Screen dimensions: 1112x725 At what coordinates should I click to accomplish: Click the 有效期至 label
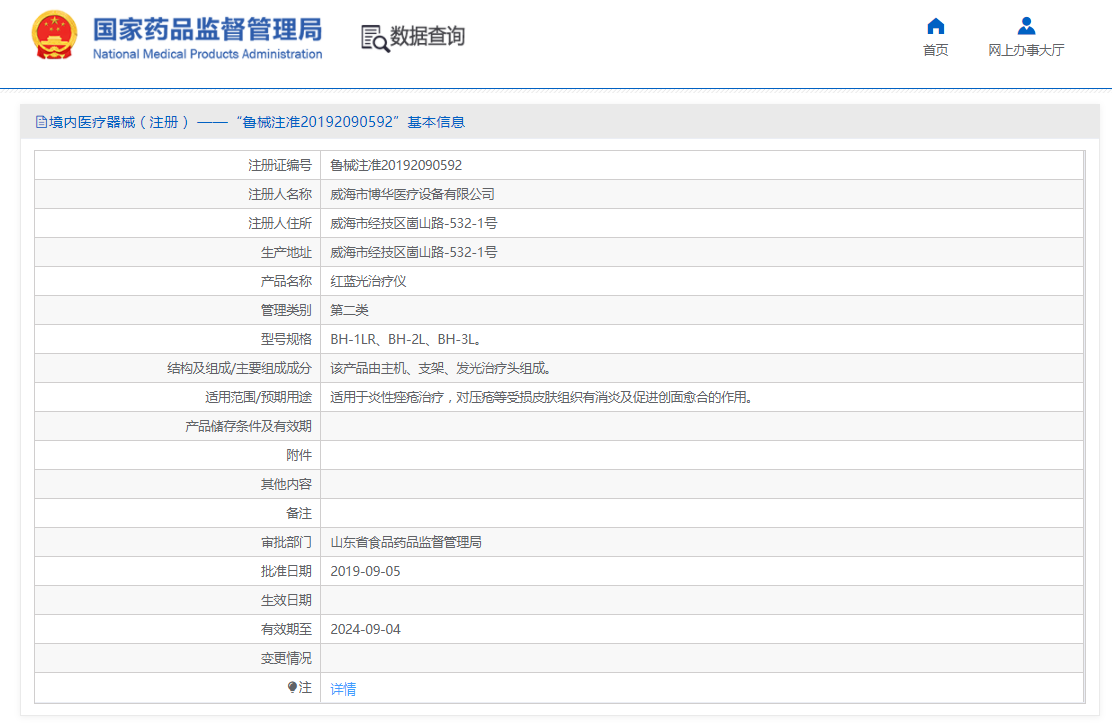point(286,630)
